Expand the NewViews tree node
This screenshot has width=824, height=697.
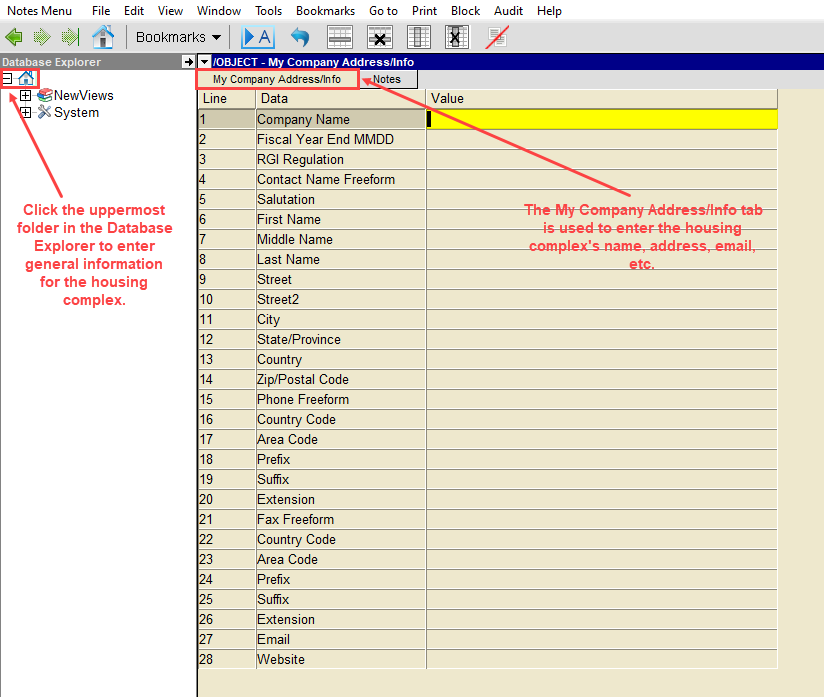click(x=25, y=96)
